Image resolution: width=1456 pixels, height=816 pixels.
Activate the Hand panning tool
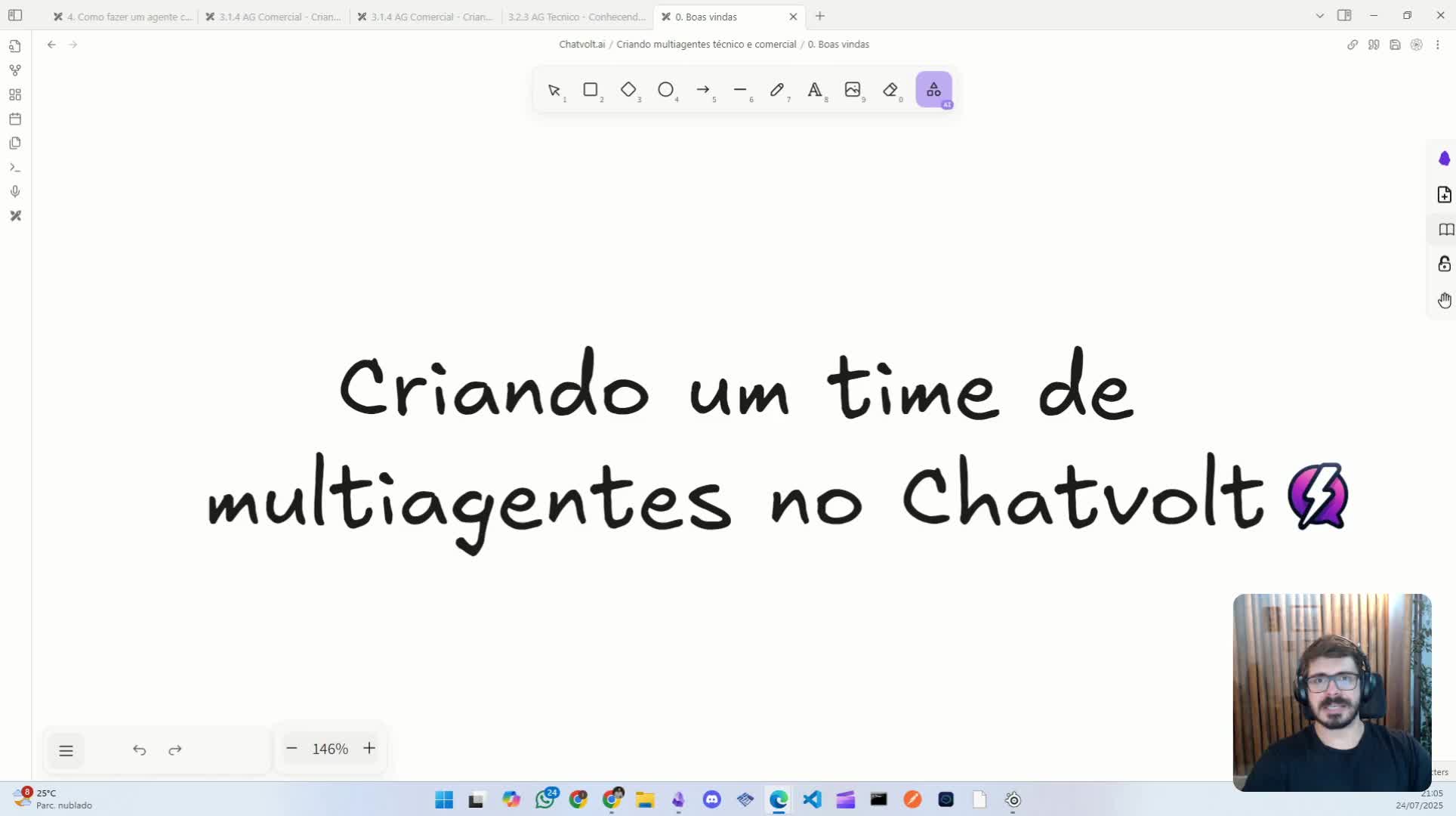pyautogui.click(x=1445, y=300)
